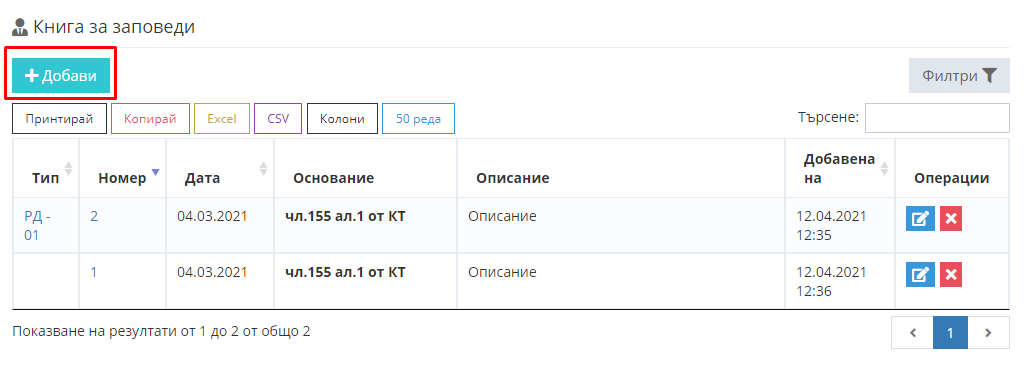Export table using Excel button
This screenshot has width=1024, height=389.
pyautogui.click(x=221, y=119)
